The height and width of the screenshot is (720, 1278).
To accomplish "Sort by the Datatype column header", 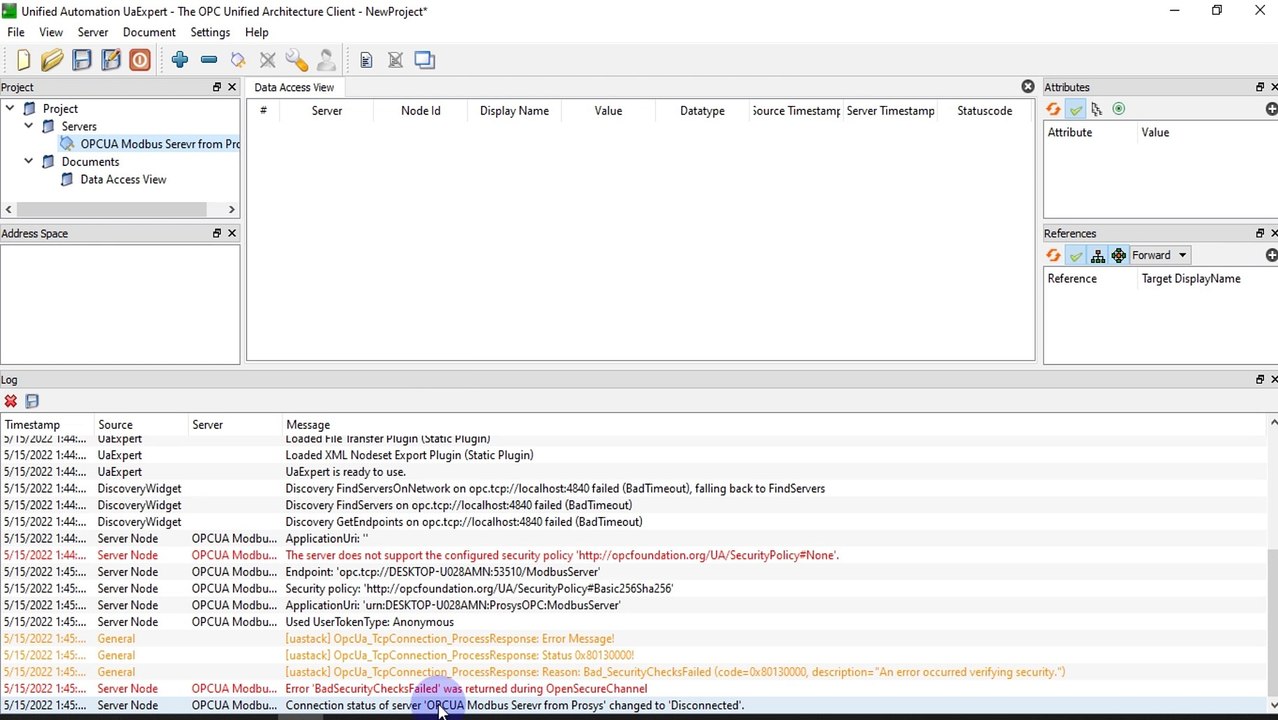I will coord(702,111).
